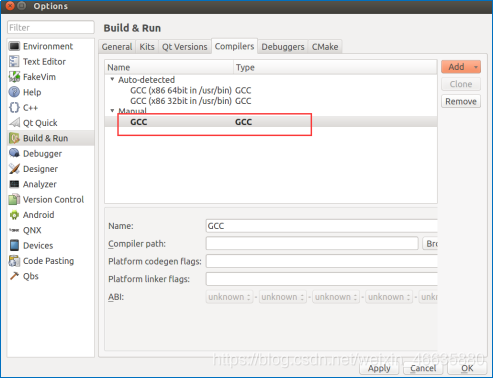This screenshot has width=494, height=378.
Task: Select the C++ braces icon
Action: pyautogui.click(x=14, y=107)
